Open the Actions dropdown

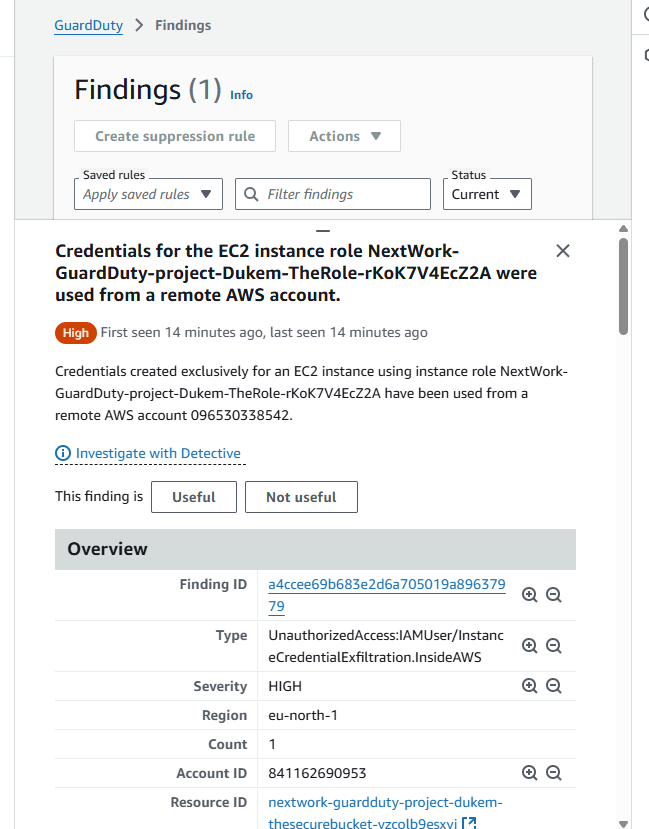344,137
